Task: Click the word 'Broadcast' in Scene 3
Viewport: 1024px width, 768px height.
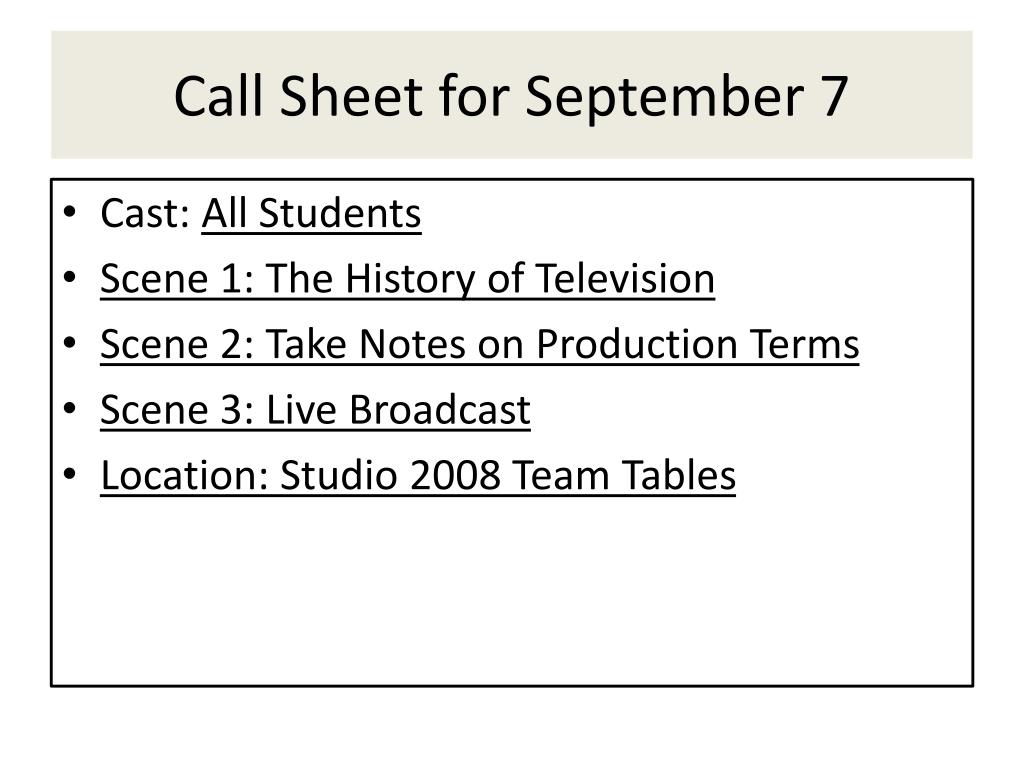Action: [x=440, y=410]
